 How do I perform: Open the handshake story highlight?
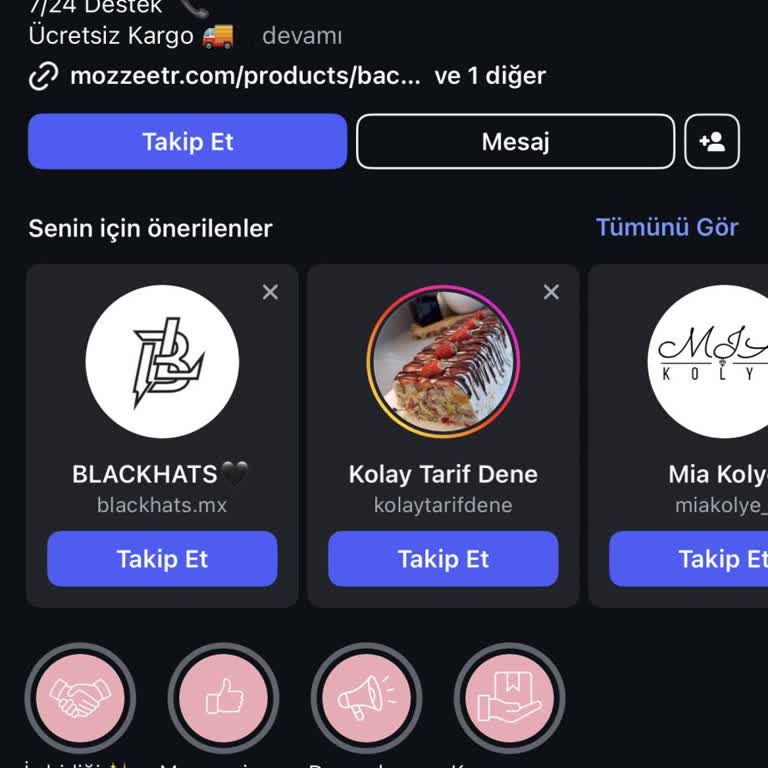coord(80,697)
